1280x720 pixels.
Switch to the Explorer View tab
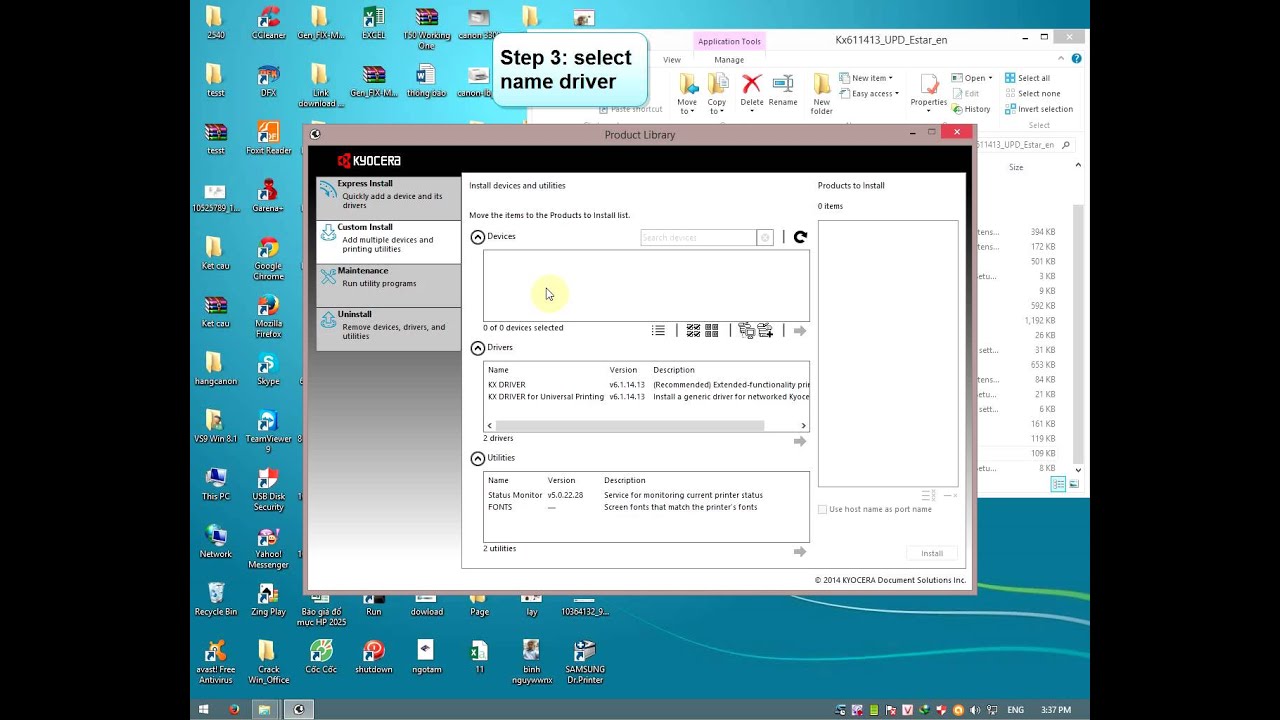pyautogui.click(x=672, y=60)
